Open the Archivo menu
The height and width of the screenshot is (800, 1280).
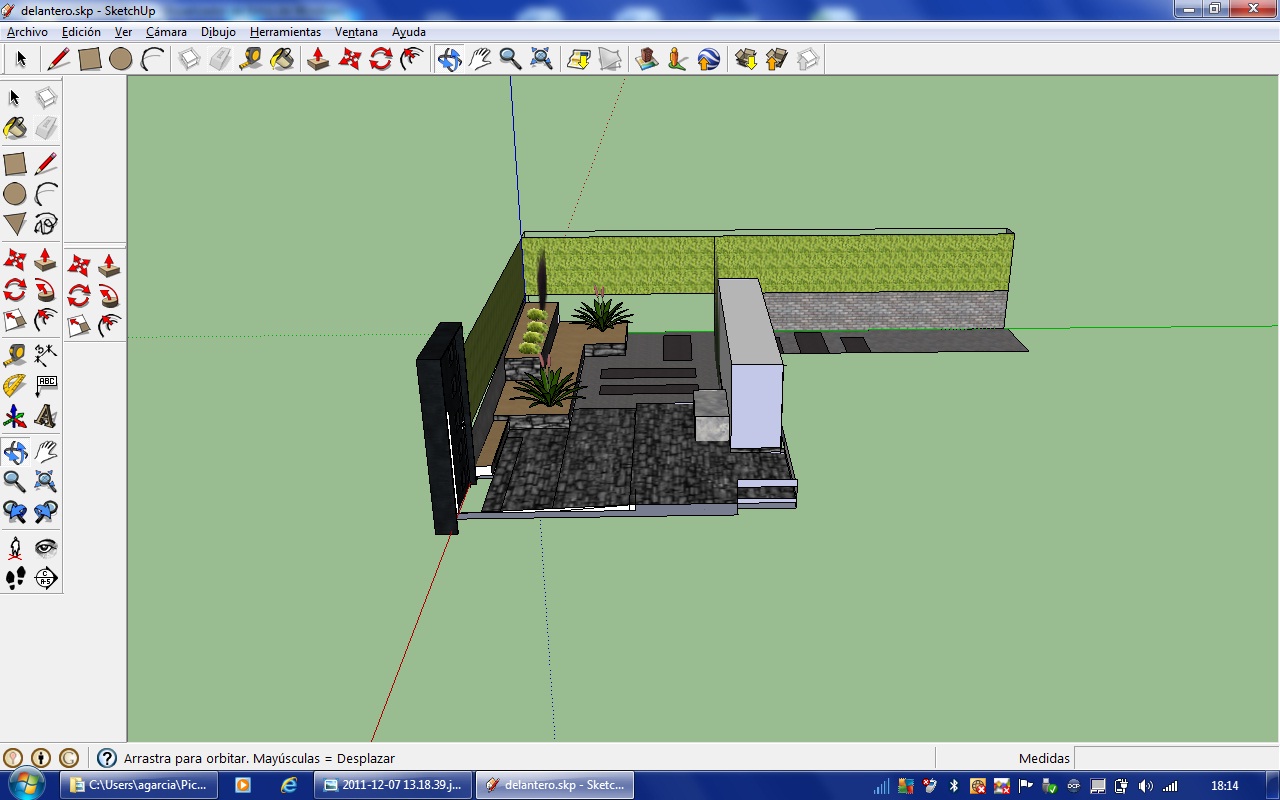pos(27,32)
